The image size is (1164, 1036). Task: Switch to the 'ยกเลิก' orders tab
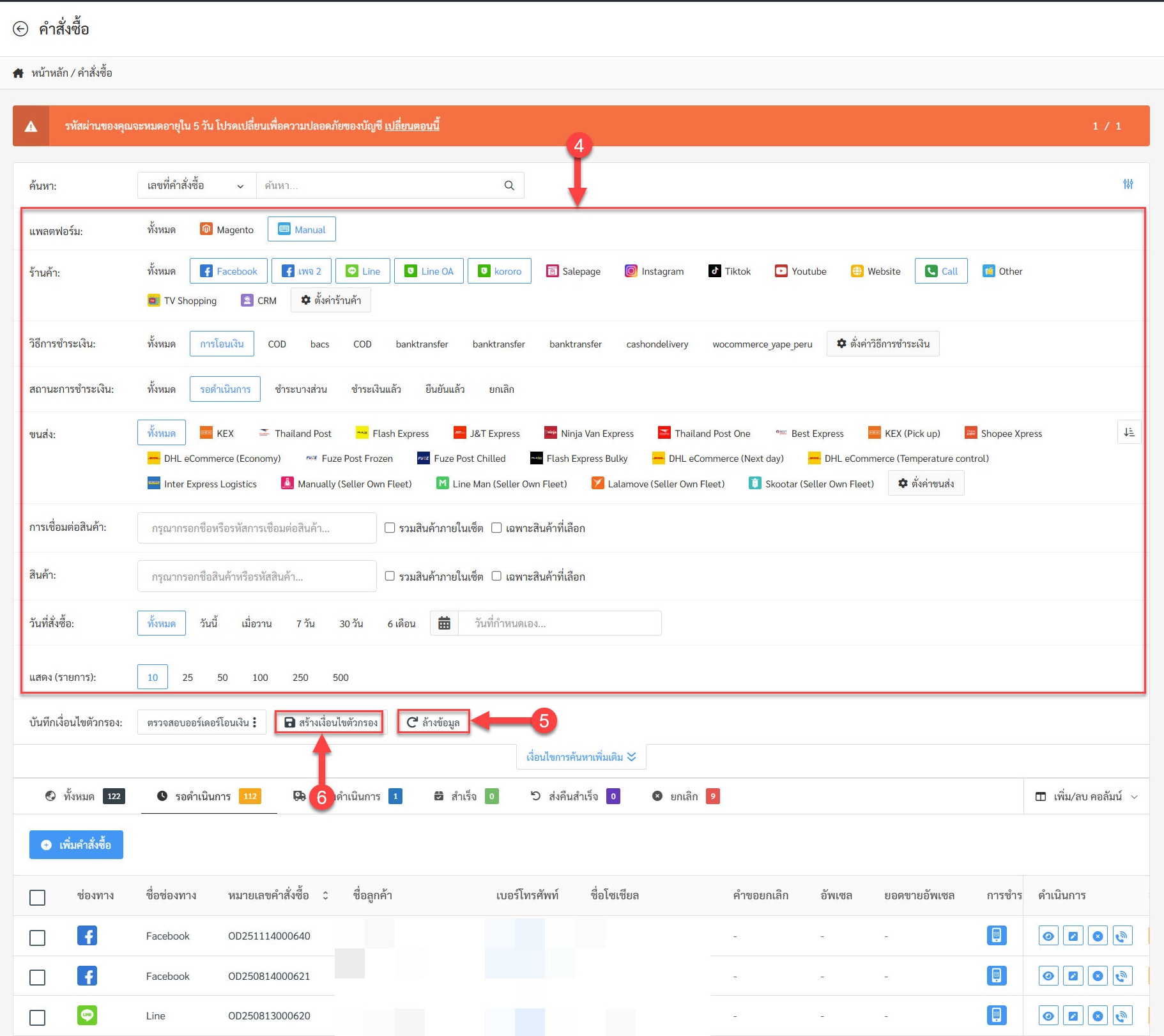(685, 796)
